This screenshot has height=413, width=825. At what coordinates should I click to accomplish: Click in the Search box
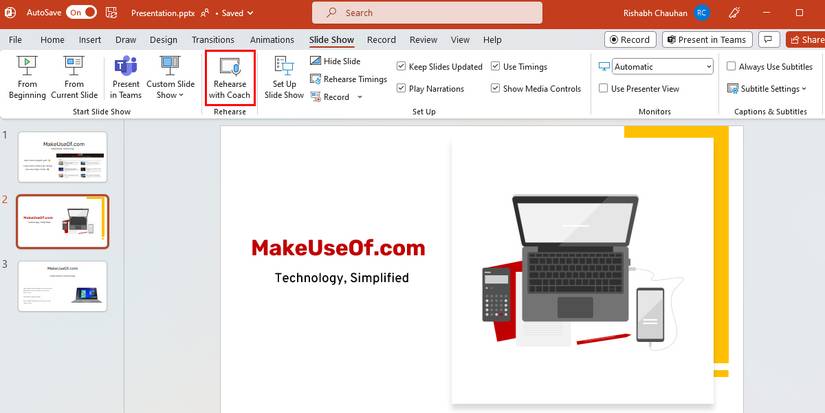427,13
